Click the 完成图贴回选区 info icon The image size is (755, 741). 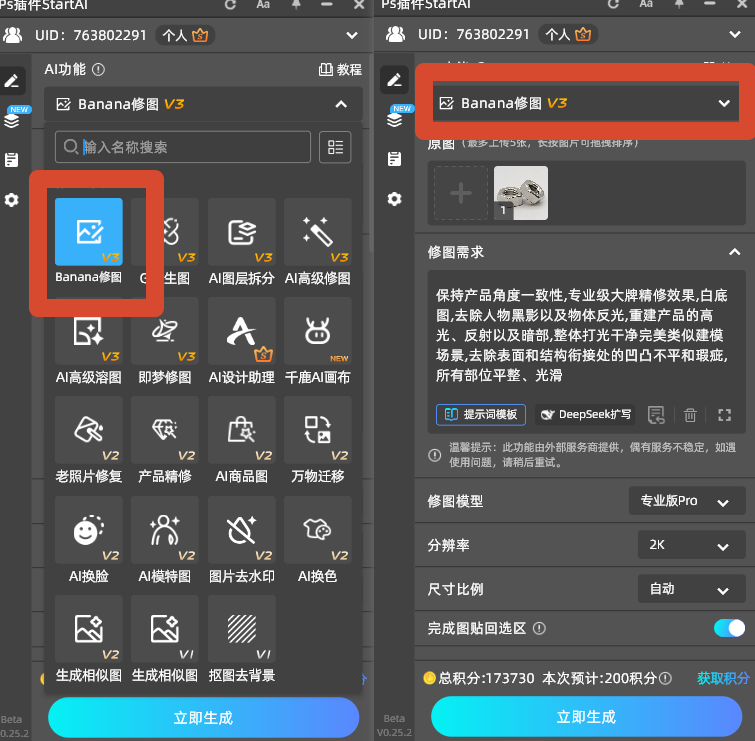pos(539,628)
